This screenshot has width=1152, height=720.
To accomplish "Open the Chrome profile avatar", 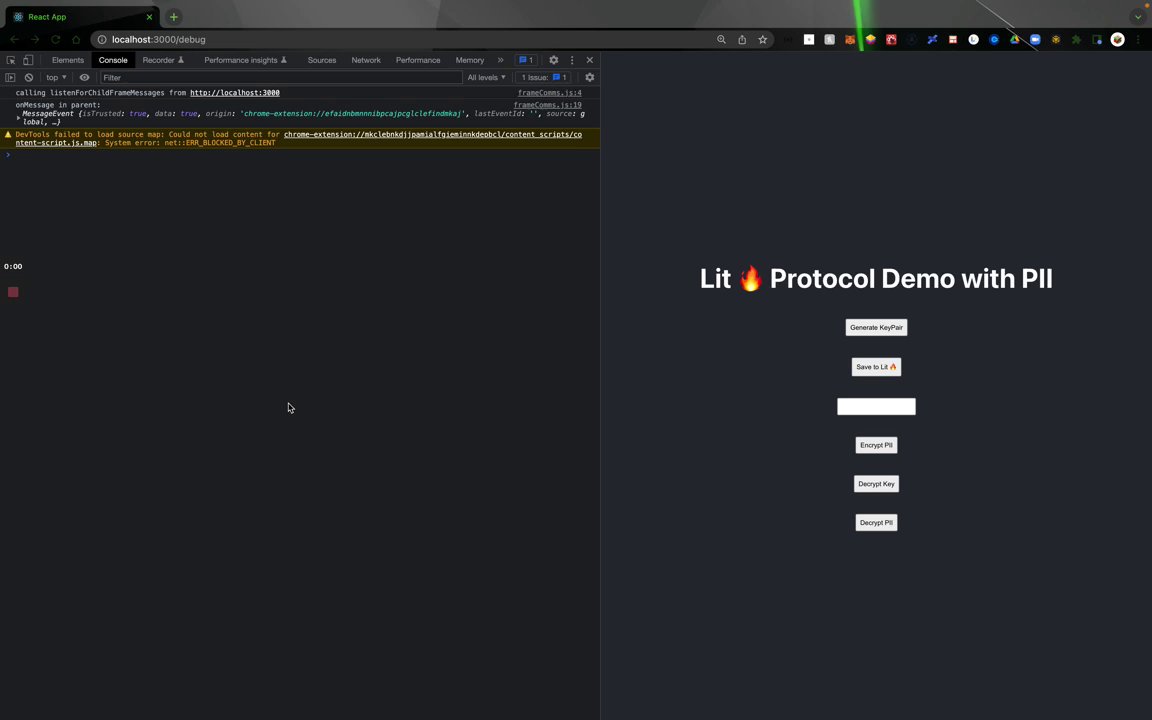I will (x=1117, y=40).
